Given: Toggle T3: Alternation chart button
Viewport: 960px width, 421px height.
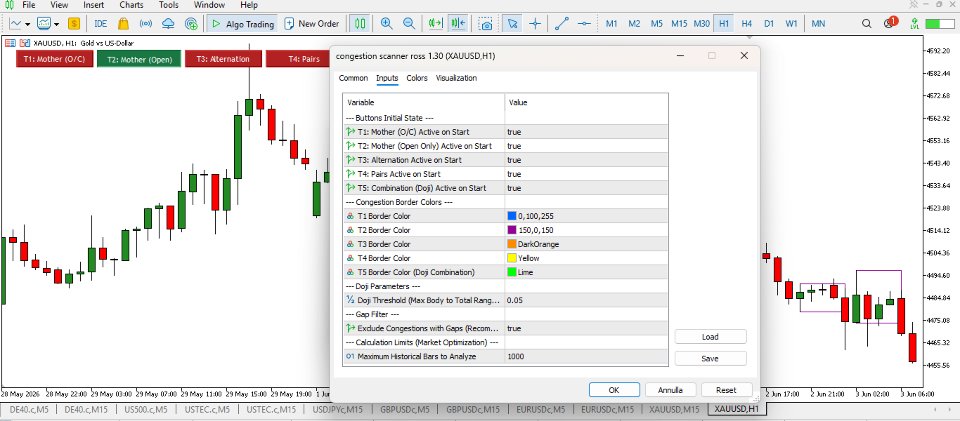Looking at the screenshot, I should pos(223,59).
